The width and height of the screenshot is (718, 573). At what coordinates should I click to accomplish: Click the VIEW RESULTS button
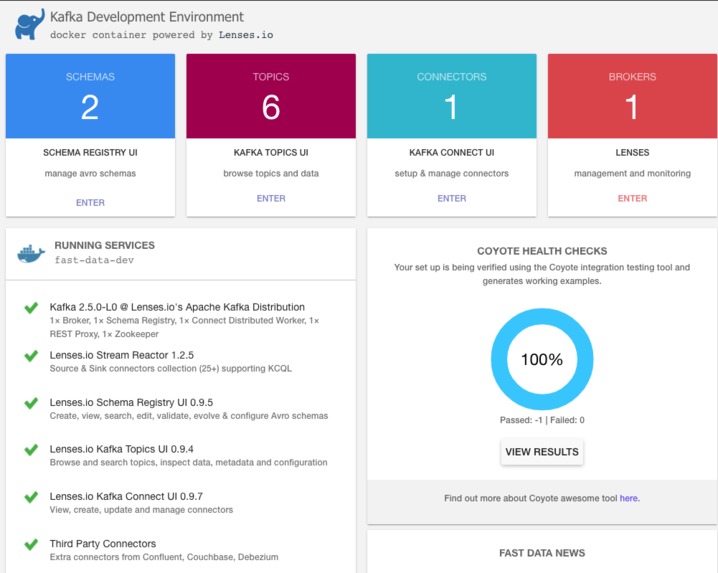coord(542,452)
